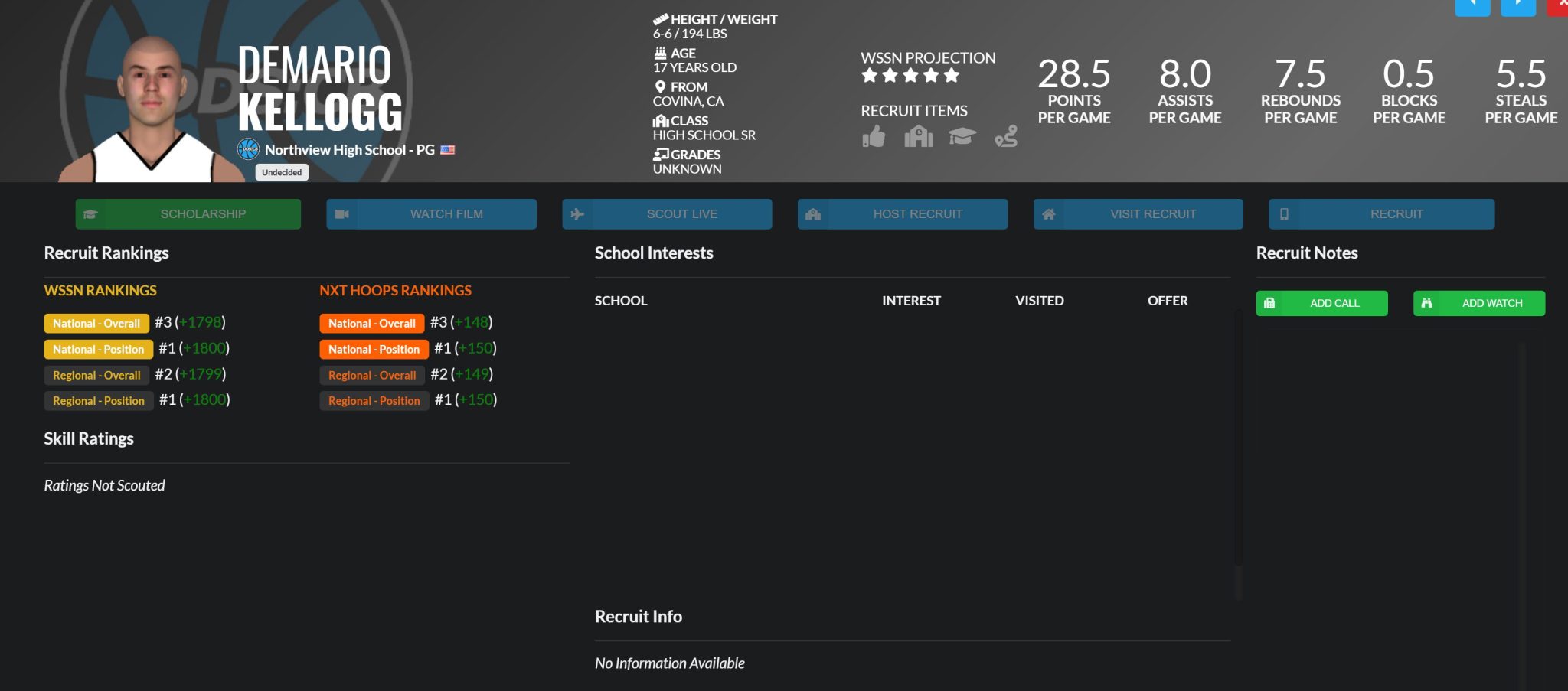The height and width of the screenshot is (691, 1568).
Task: Click the Northview High School team logo
Action: pos(248,149)
